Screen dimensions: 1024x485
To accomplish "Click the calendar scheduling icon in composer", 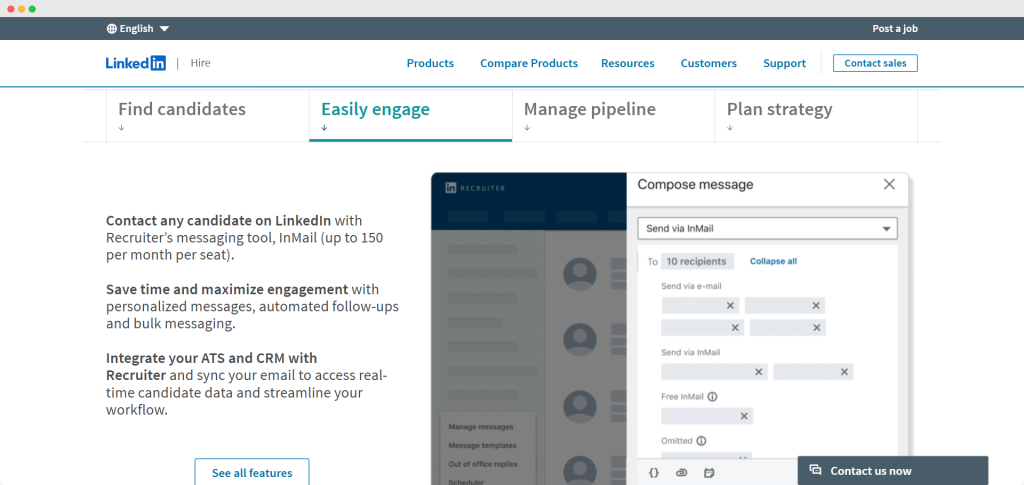I will [x=709, y=471].
